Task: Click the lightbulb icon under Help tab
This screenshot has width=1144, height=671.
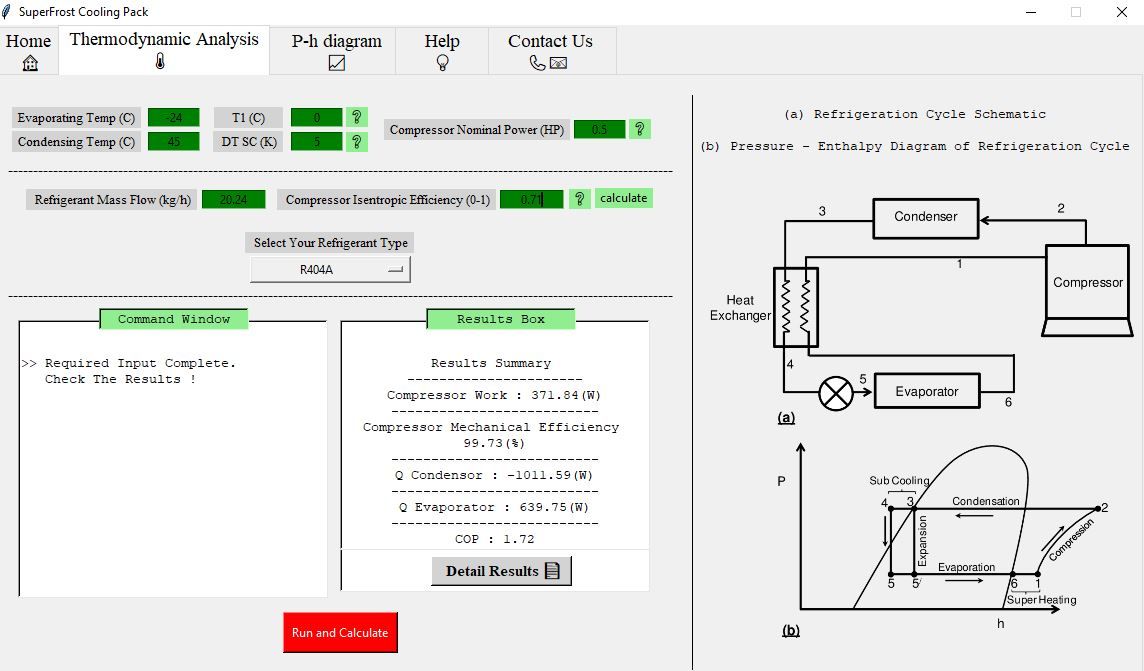Action: (x=441, y=62)
